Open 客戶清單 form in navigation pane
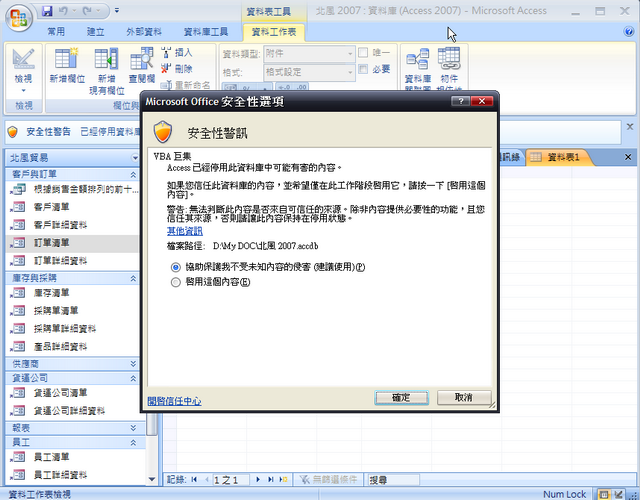 click(x=72, y=207)
